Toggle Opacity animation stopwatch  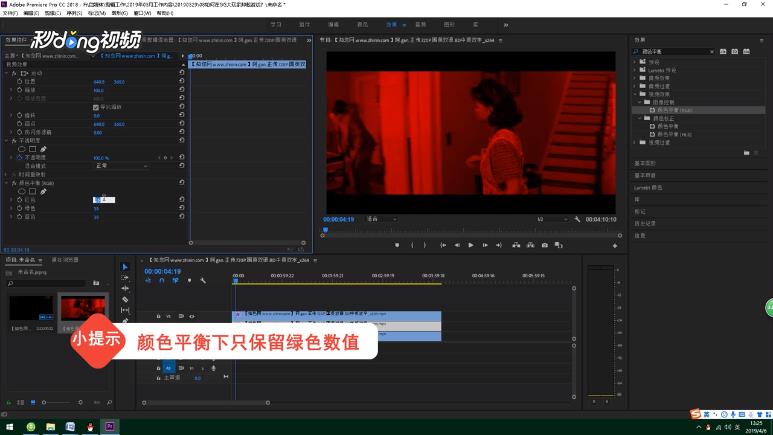coord(20,157)
